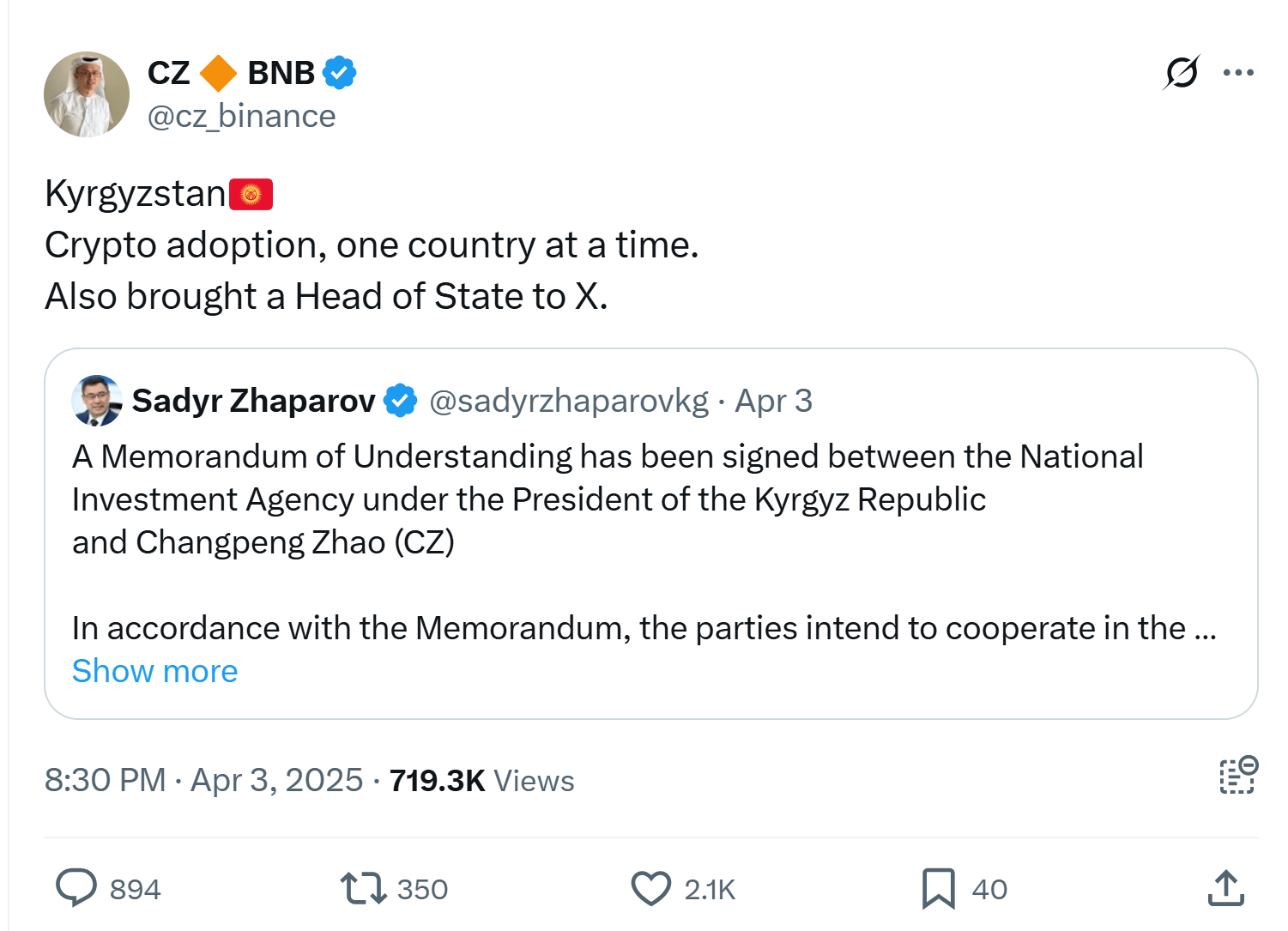This screenshot has width=1288, height=931.
Task: Click the 8:30 PM · Apr 3, 2025 timestamp
Action: (203, 781)
